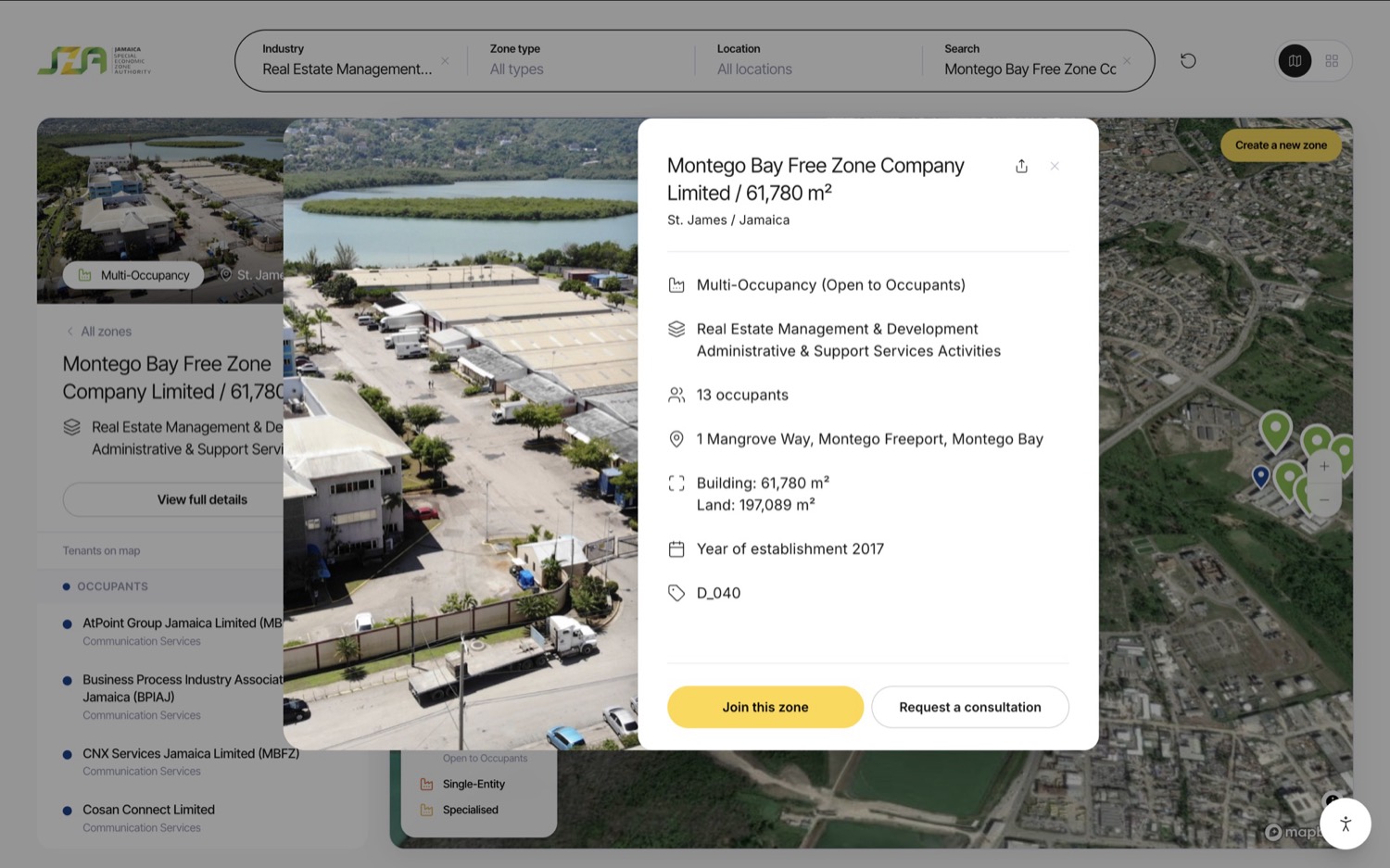Create a new zone
The width and height of the screenshot is (1390, 868).
(1281, 145)
